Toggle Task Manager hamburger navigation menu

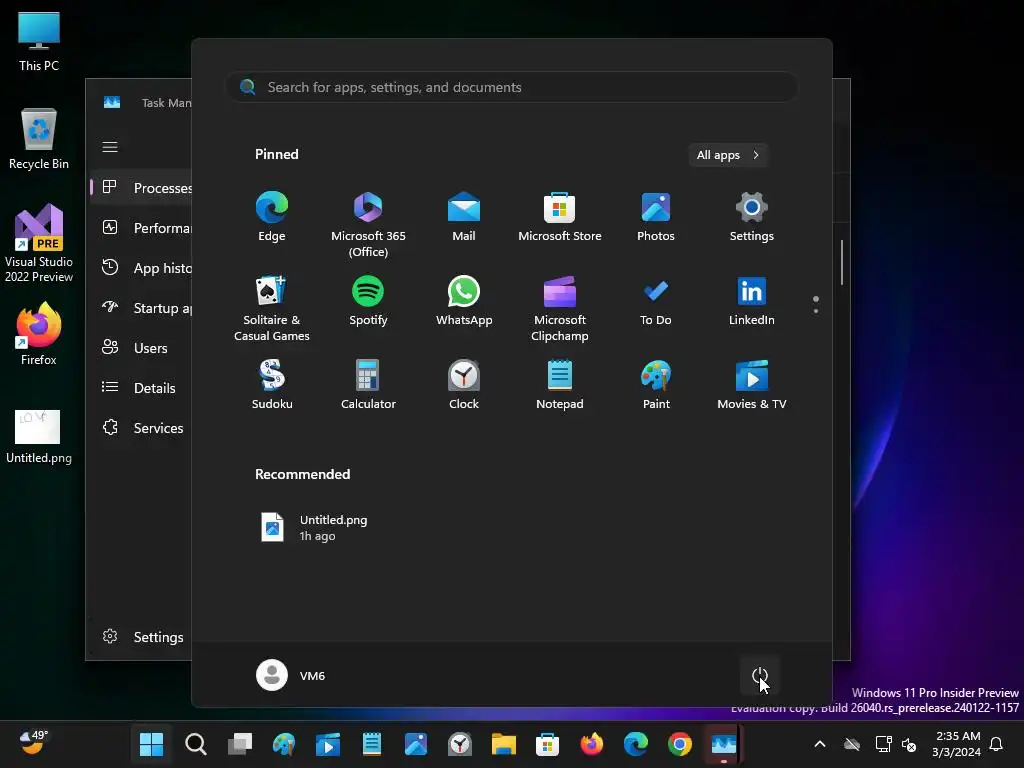tap(110, 147)
